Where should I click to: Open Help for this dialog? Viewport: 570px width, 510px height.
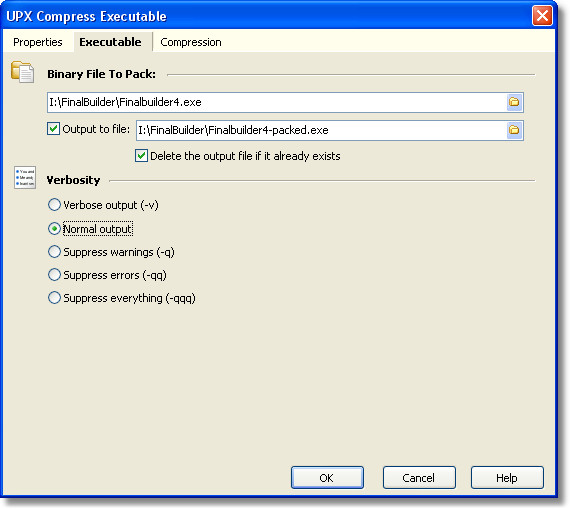pos(507,478)
